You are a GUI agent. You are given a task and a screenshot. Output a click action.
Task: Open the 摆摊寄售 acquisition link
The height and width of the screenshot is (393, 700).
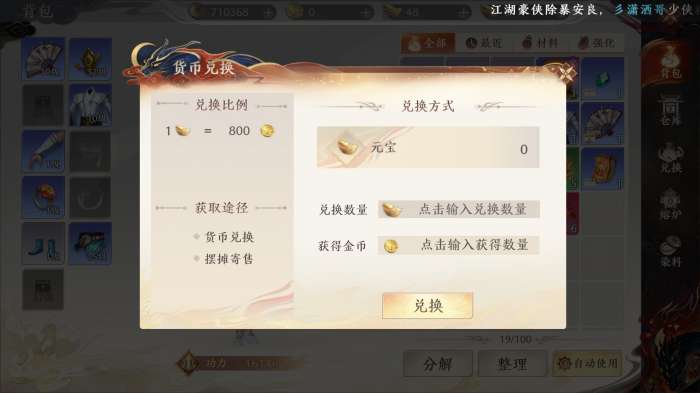229,259
